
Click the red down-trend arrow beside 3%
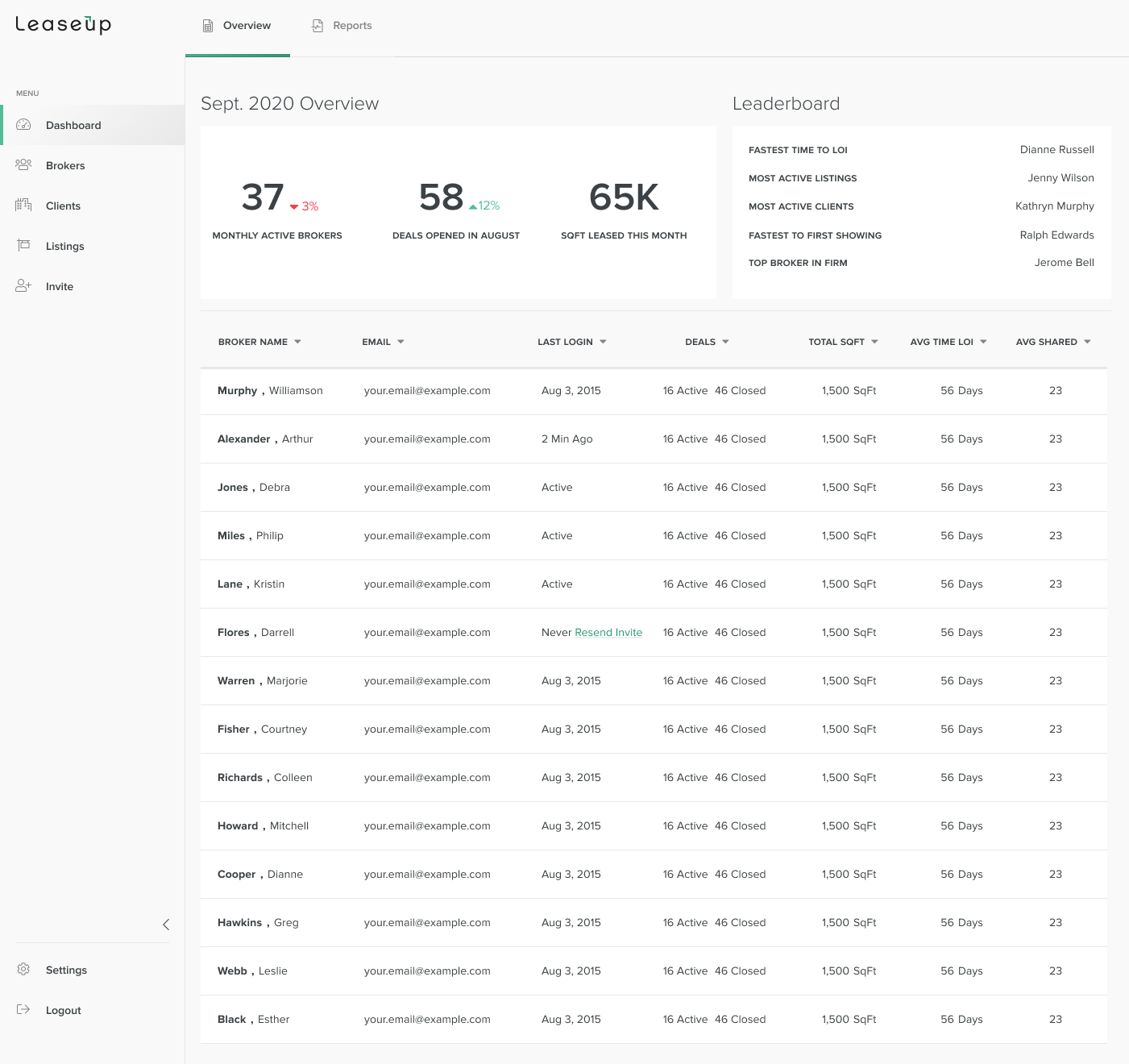[294, 207]
